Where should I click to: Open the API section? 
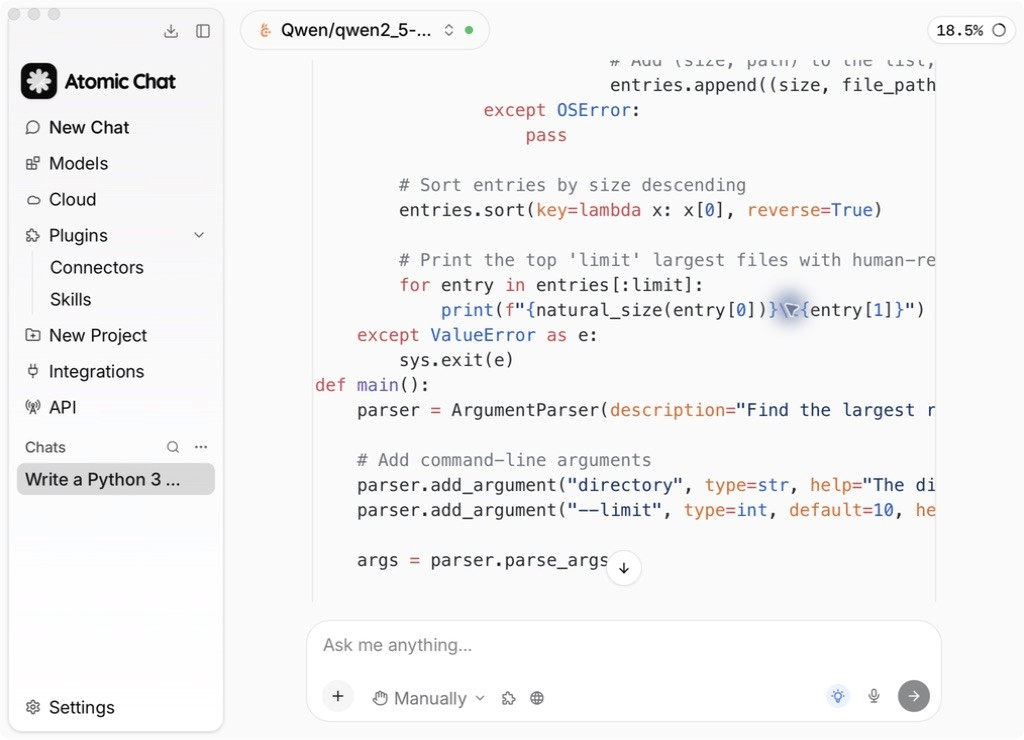[x=63, y=407]
